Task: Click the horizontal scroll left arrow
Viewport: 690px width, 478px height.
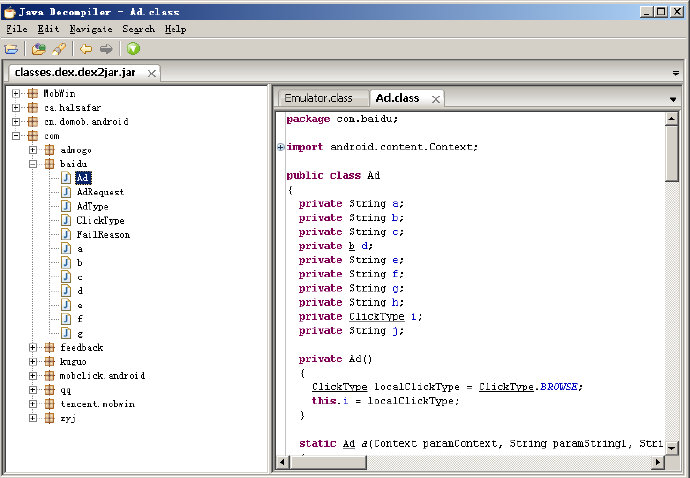Action: pos(283,462)
